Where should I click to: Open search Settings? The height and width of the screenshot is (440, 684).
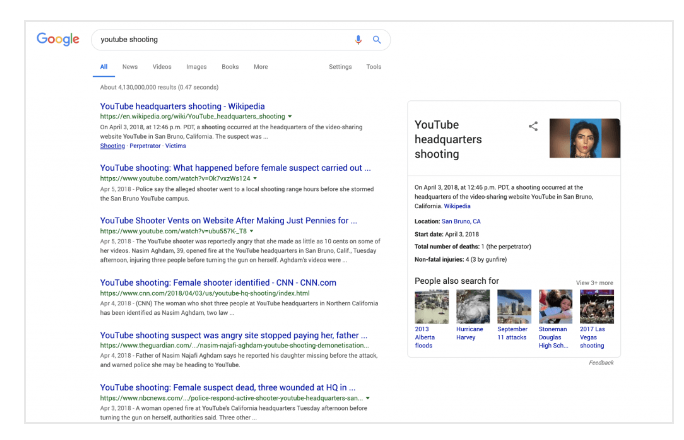[340, 67]
